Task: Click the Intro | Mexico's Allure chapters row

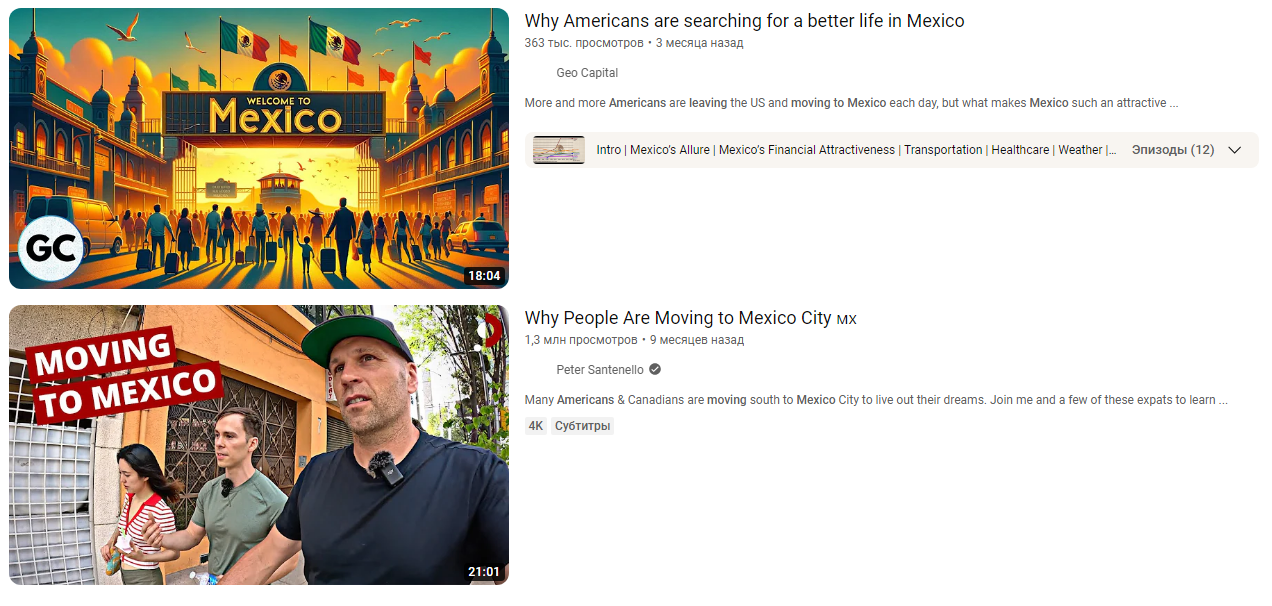Action: tap(892, 150)
